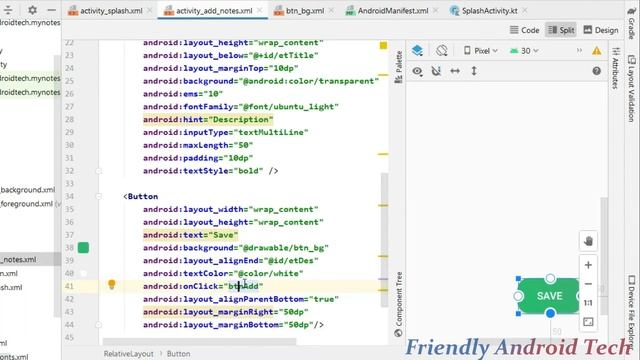The height and width of the screenshot is (360, 640).
Task: Click the expand/collapse all project tree icon
Action: click(x=8, y=10)
